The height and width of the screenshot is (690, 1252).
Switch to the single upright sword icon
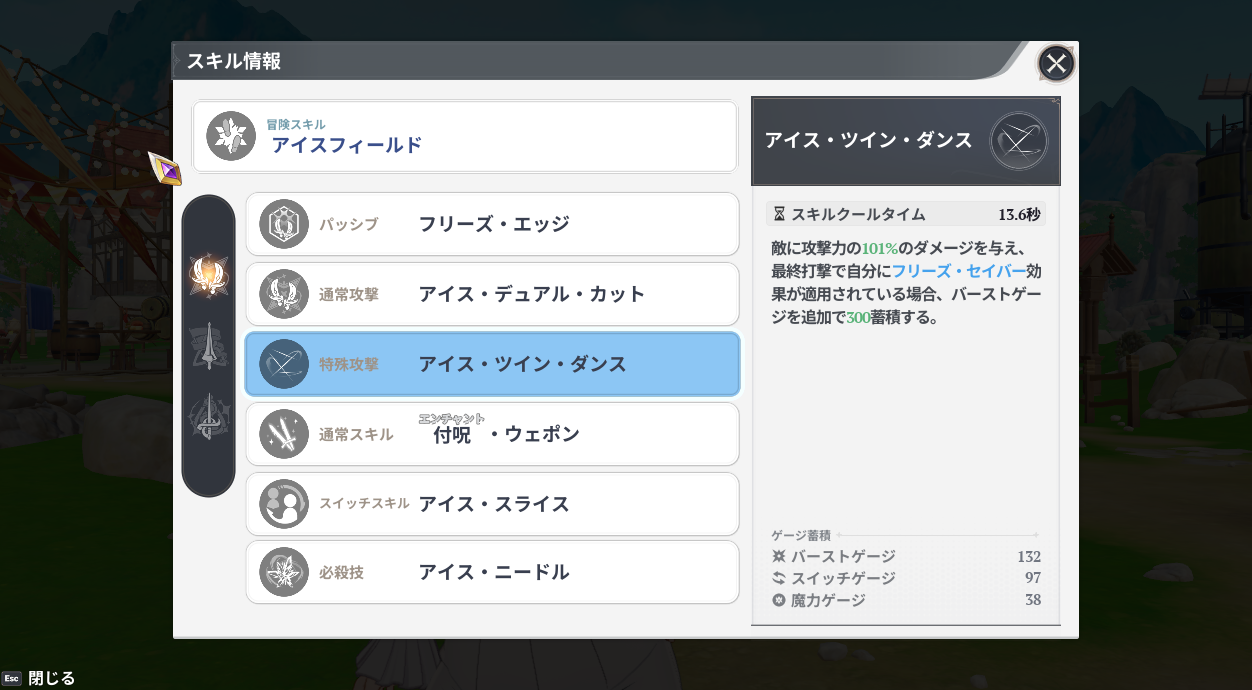(209, 346)
